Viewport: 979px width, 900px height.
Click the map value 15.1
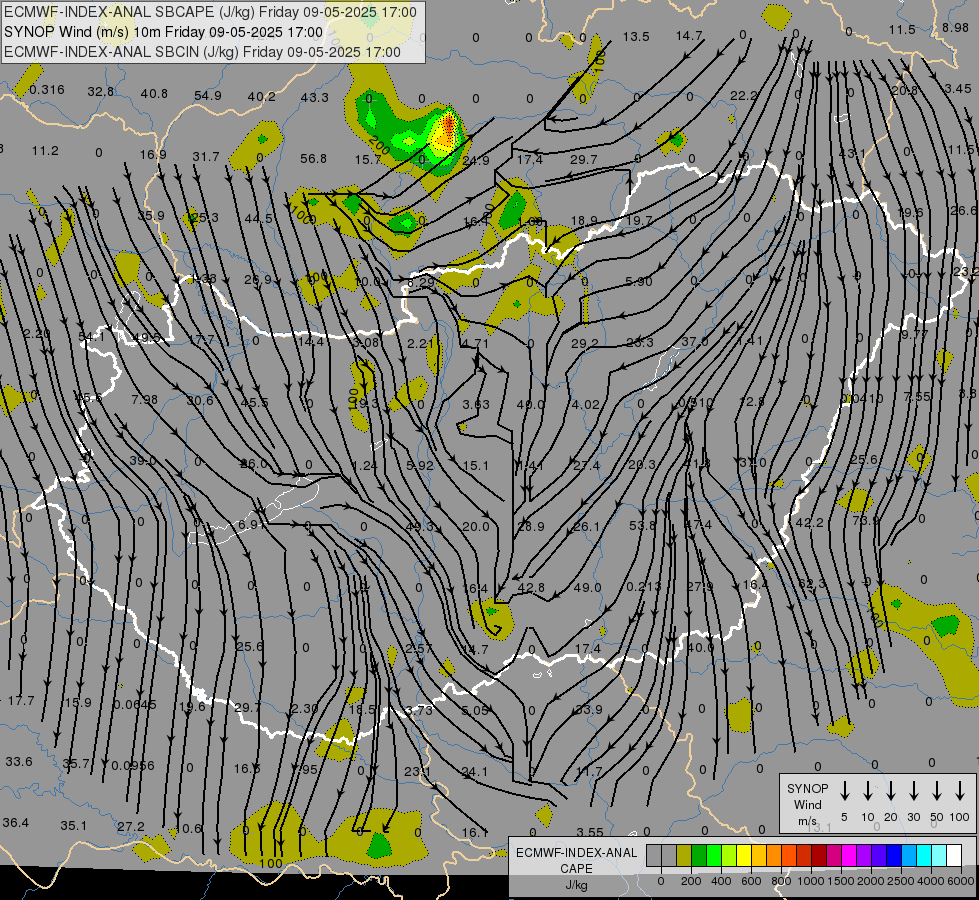476,465
